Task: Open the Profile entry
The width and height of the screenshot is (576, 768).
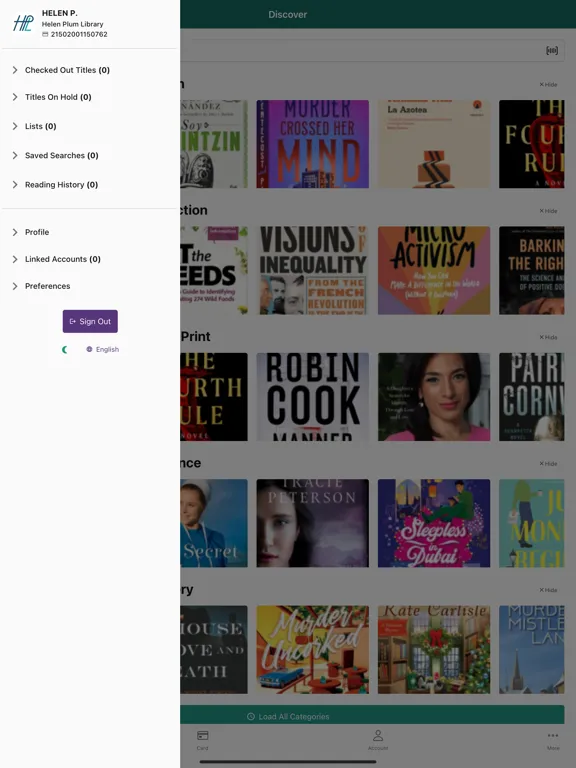Action: coord(37,232)
